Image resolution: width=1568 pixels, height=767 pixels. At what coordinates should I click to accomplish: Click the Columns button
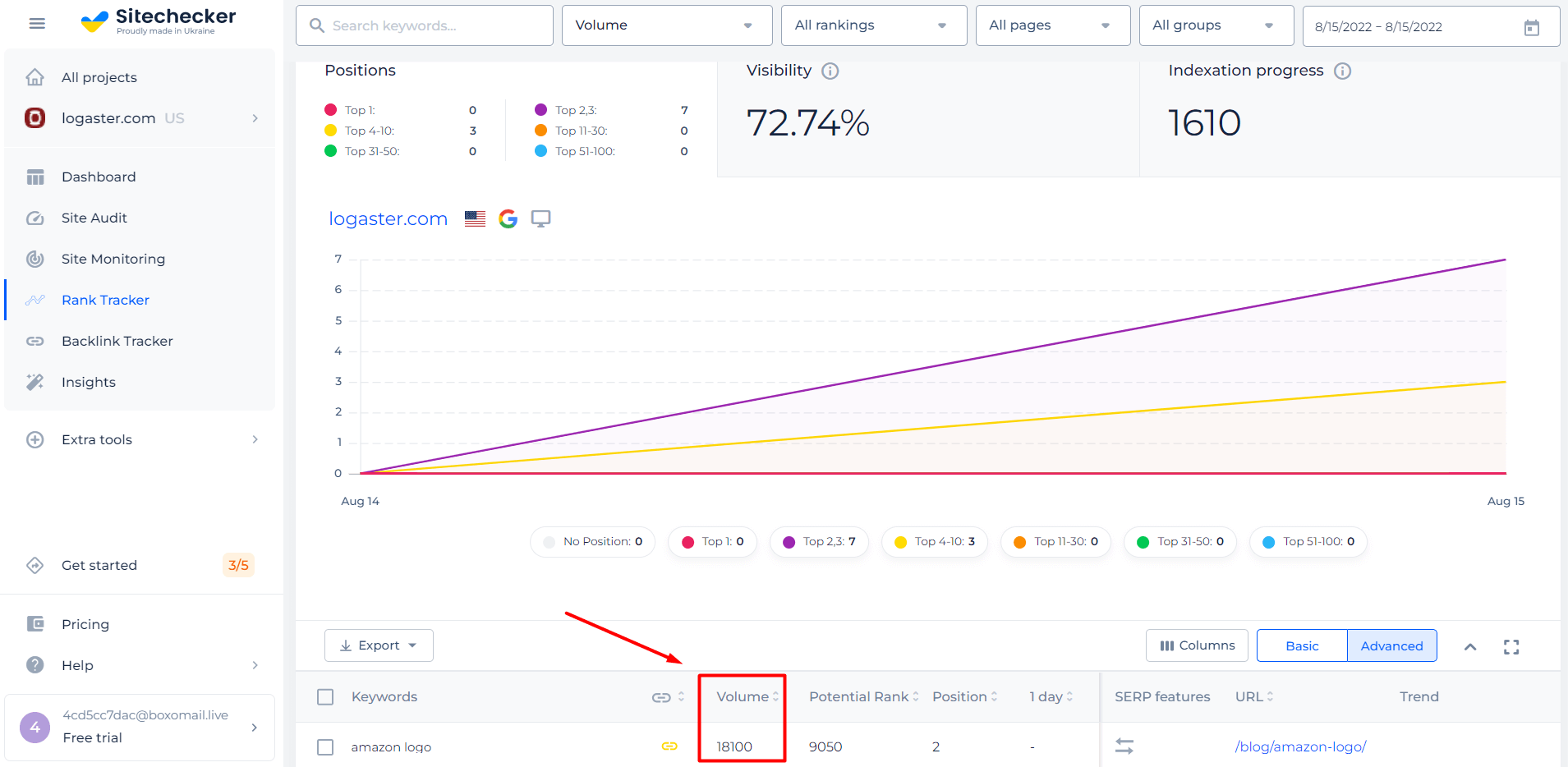[x=1197, y=645]
